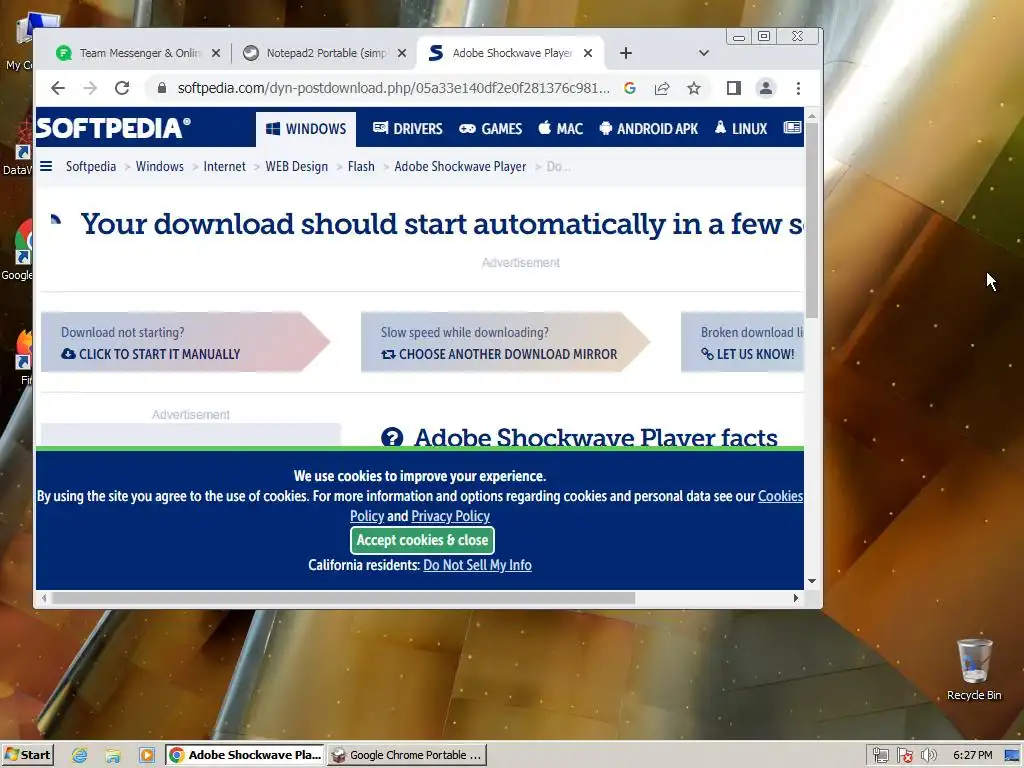The width and height of the screenshot is (1024, 768).
Task: Reload the Softpedia page
Action: coord(122,88)
